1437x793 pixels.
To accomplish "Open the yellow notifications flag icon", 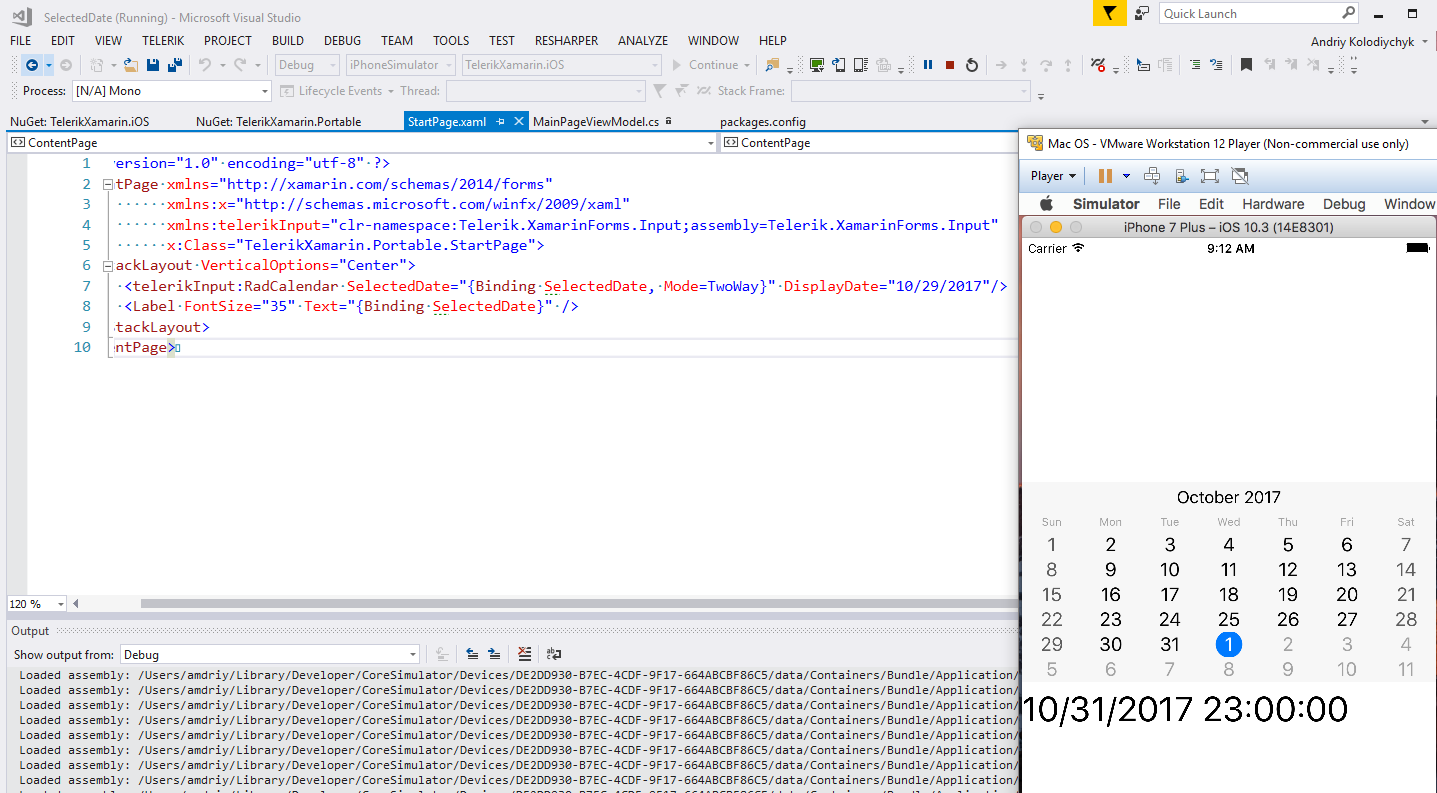I will click(1109, 13).
